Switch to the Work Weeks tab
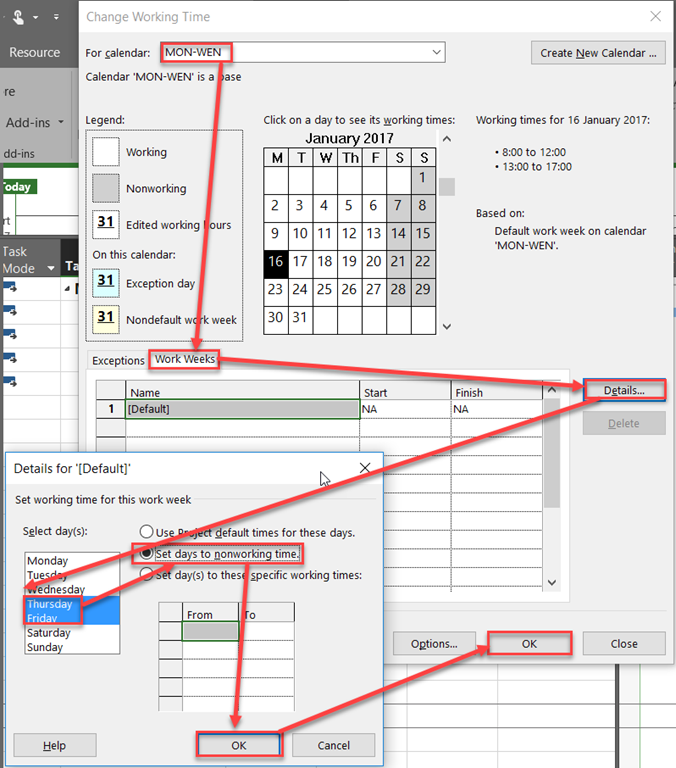Image resolution: width=676 pixels, height=768 pixels. tap(184, 359)
